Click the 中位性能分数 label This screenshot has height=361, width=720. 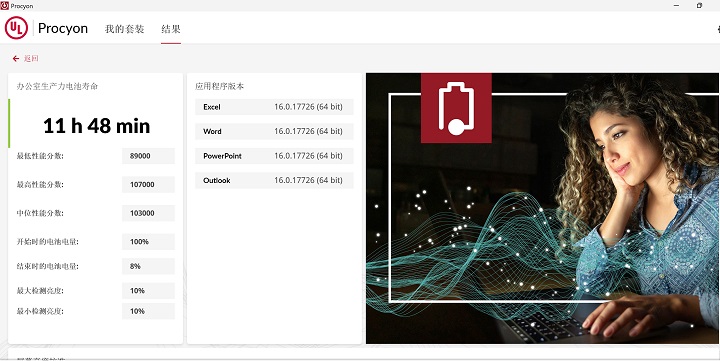40,213
